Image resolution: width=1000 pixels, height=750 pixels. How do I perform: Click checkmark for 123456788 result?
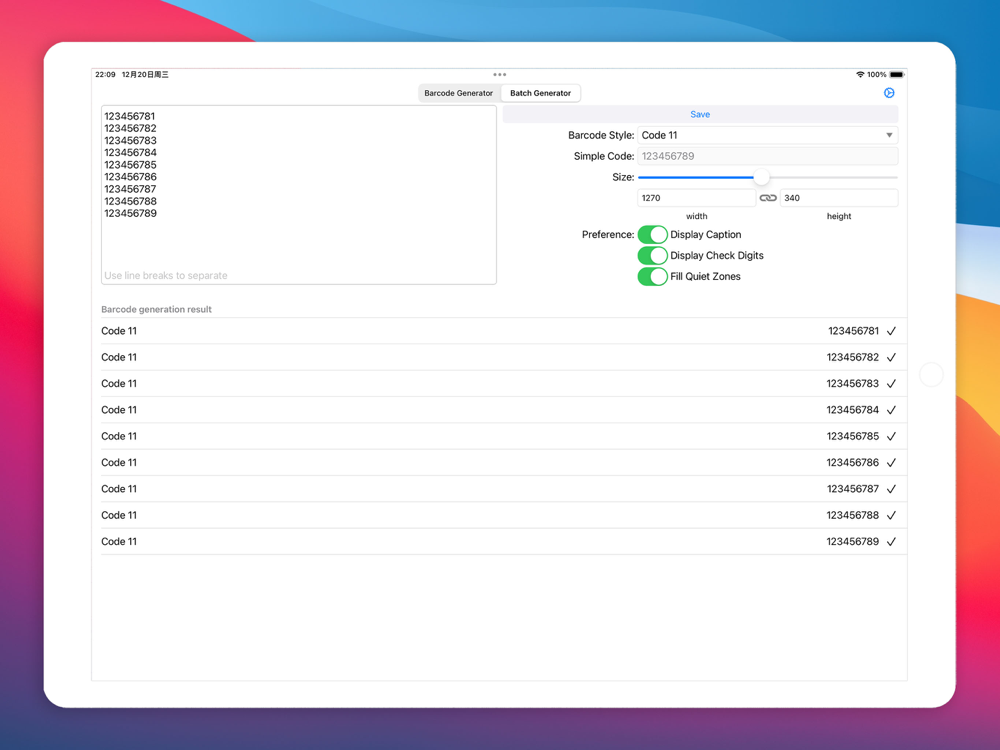point(892,515)
